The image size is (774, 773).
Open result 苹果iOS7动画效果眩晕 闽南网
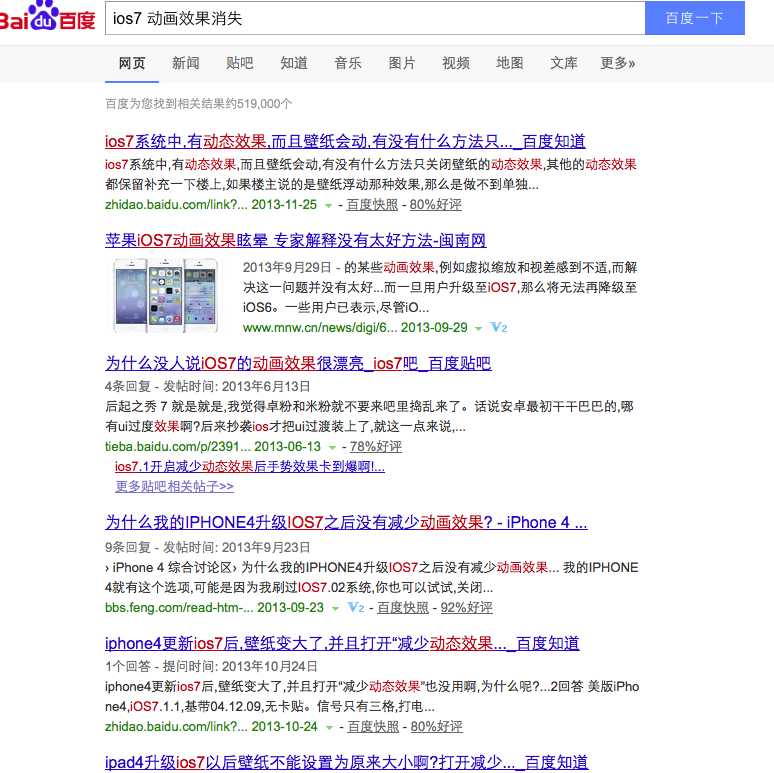click(x=296, y=240)
